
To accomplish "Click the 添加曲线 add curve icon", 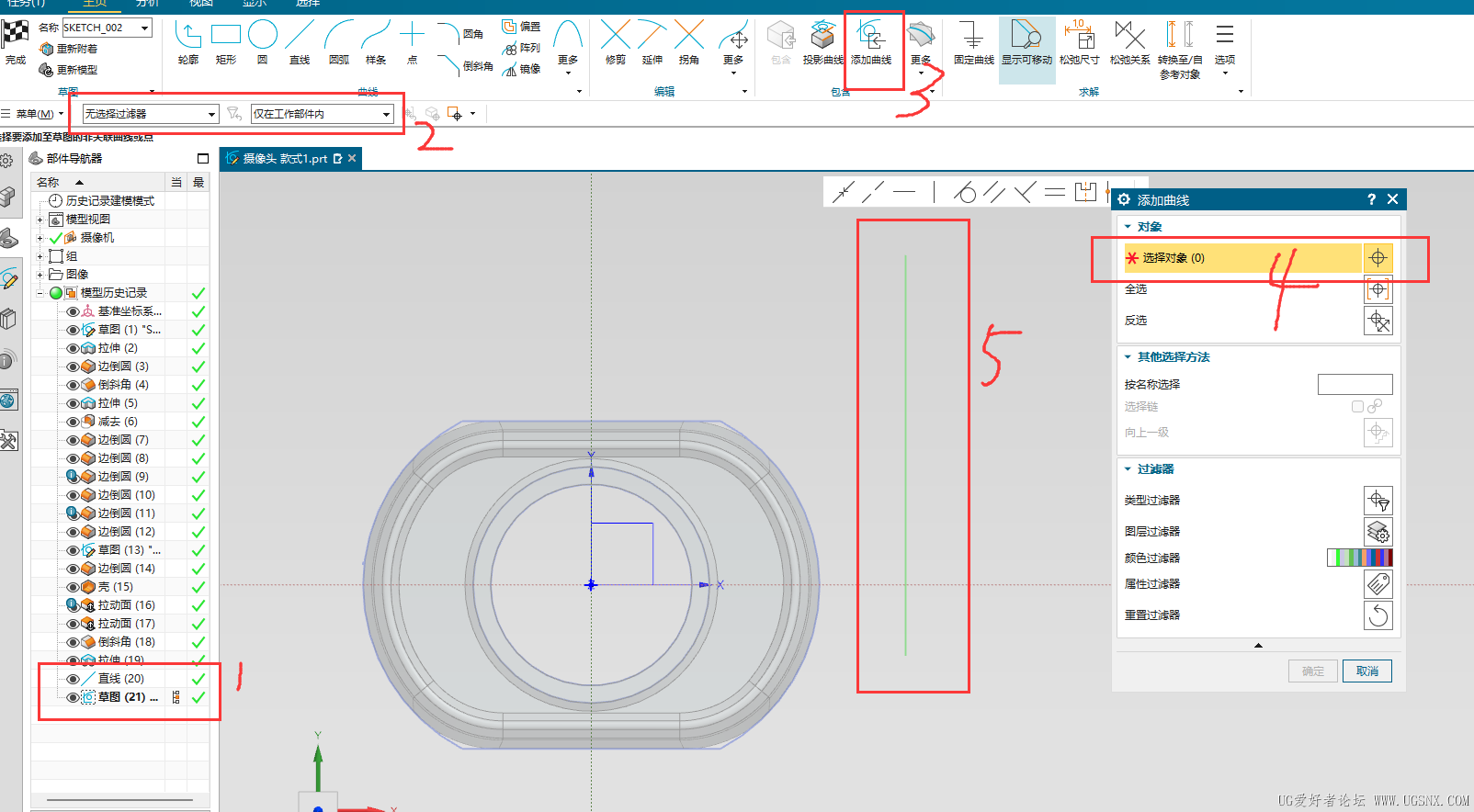I will 871,36.
